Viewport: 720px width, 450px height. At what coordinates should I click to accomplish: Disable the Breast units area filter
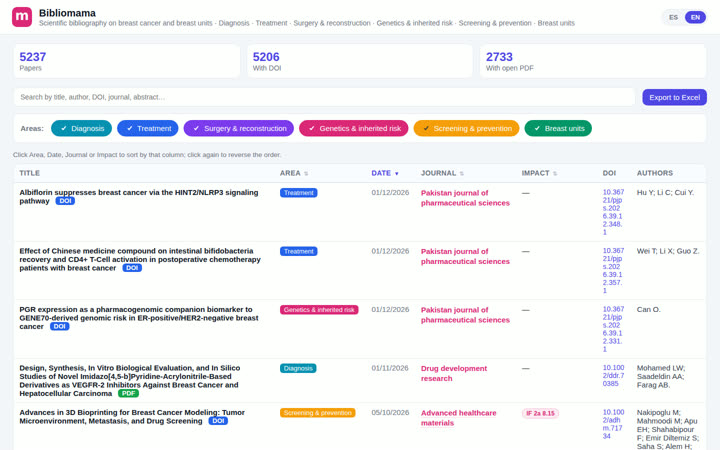click(558, 129)
